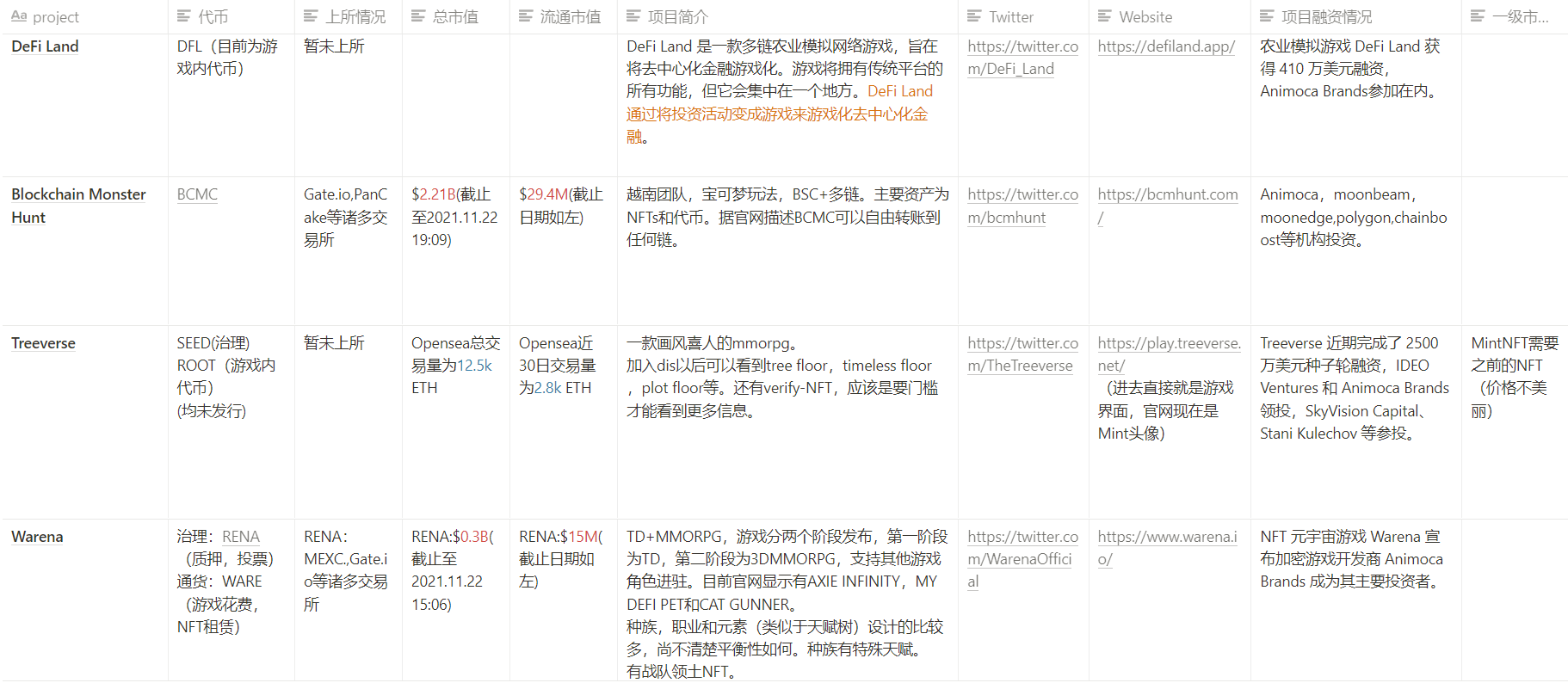Select the 410 万美元融资 funding cell

pos(1356,106)
